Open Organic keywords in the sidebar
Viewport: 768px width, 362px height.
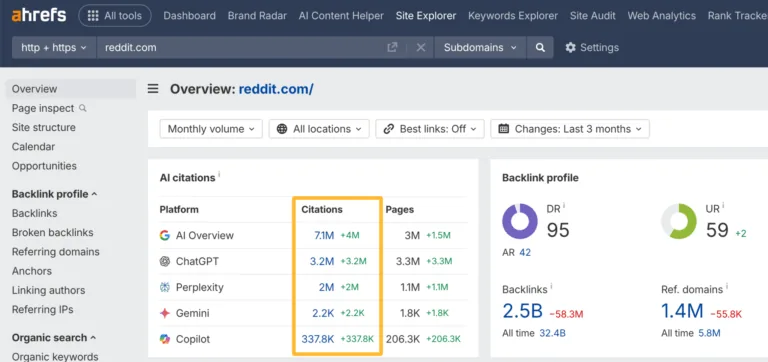click(x=55, y=357)
